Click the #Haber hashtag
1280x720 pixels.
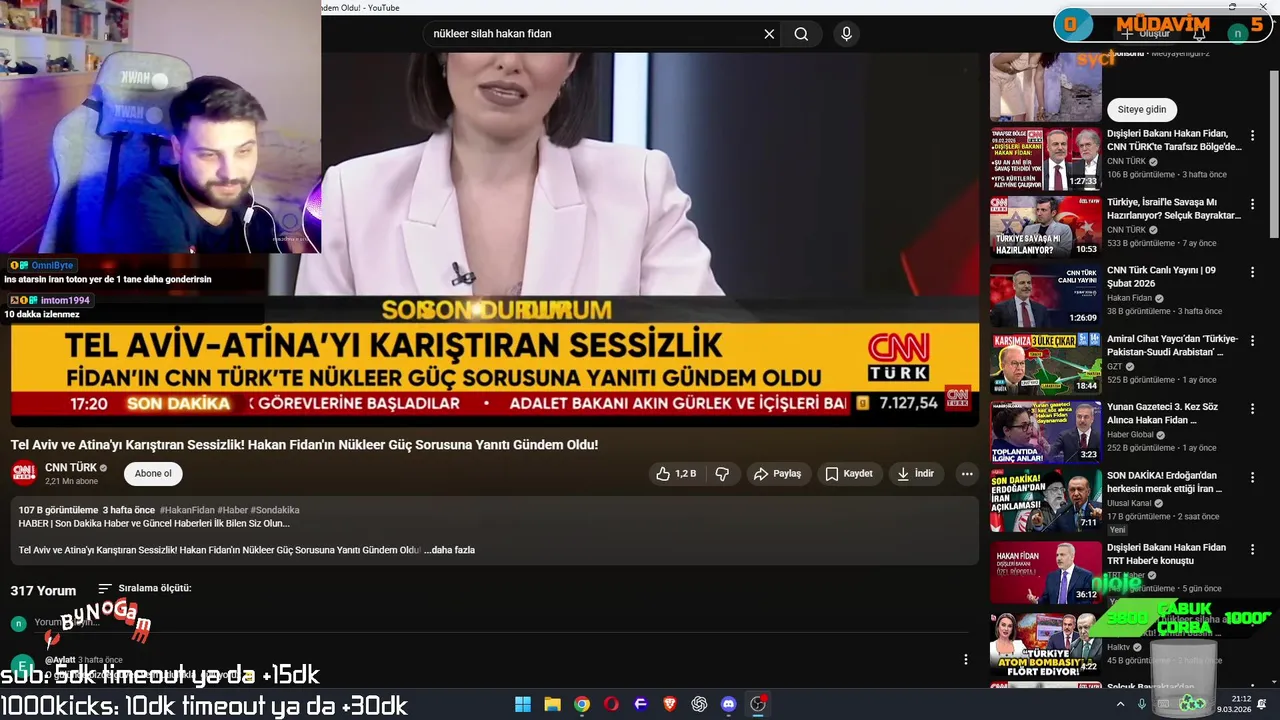coord(232,510)
